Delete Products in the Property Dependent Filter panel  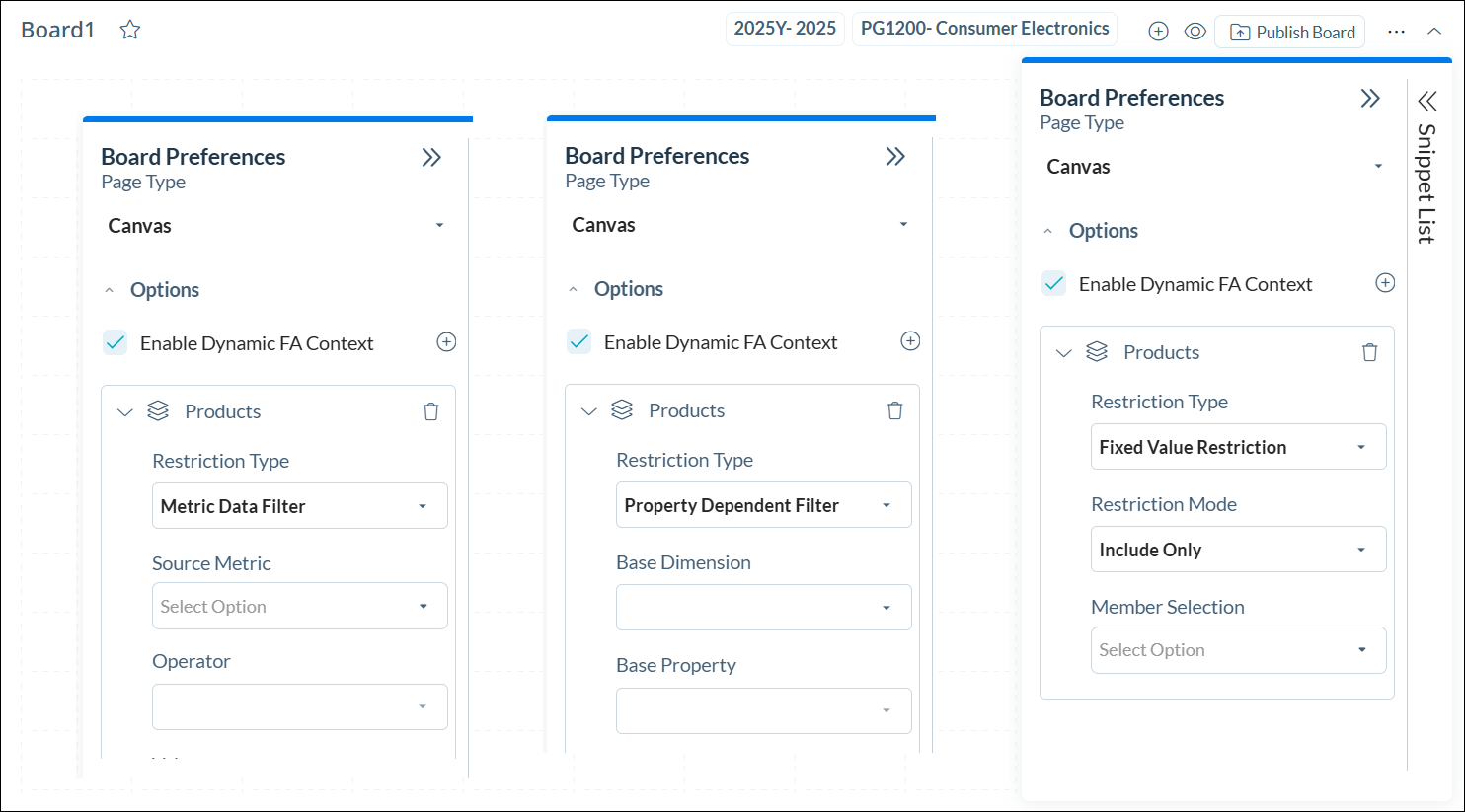click(895, 410)
